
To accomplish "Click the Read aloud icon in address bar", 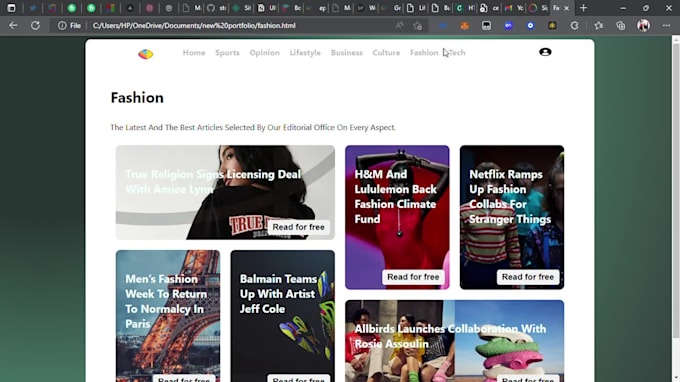I will (x=399, y=26).
